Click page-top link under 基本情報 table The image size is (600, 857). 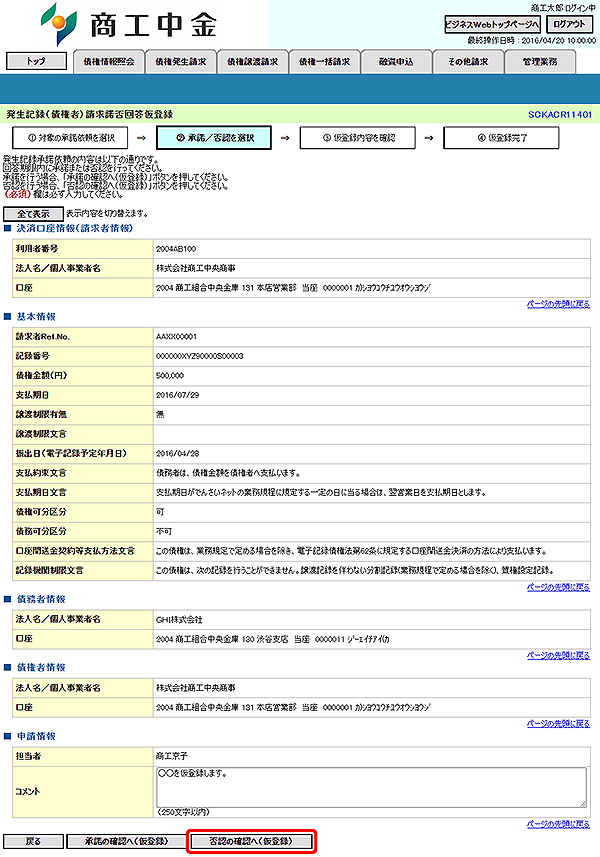tap(558, 587)
